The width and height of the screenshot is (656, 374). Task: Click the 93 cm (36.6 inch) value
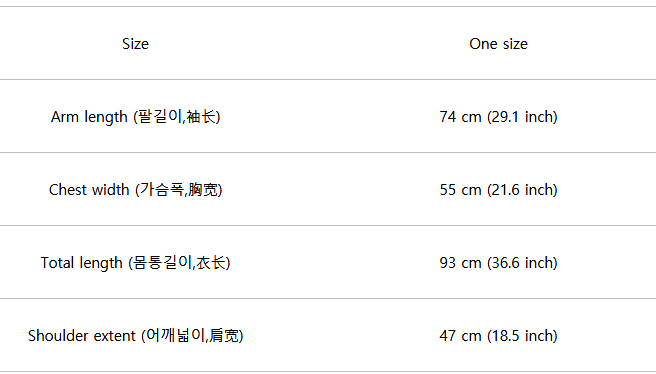coord(498,263)
